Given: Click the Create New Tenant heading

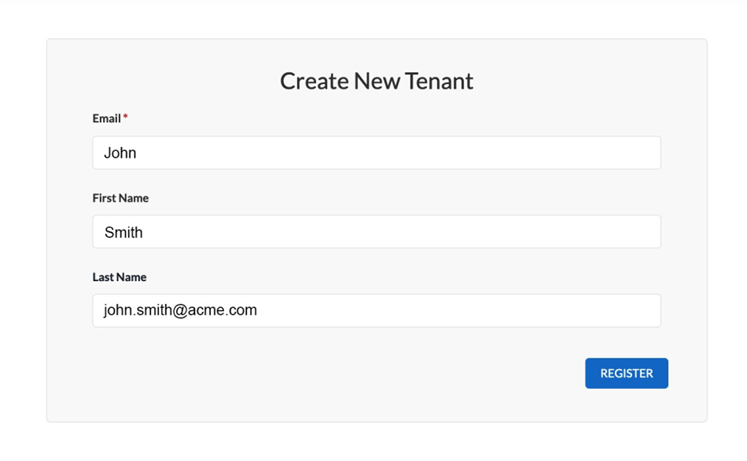Looking at the screenshot, I should coord(376,81).
